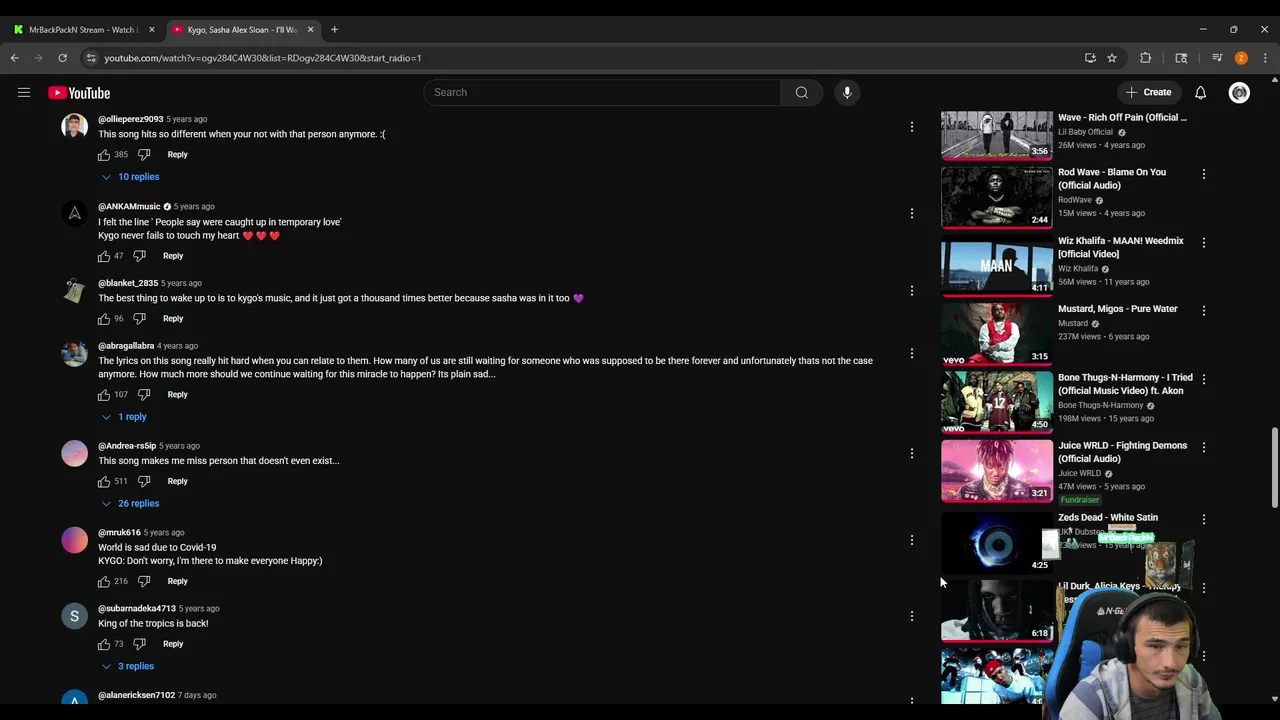
Task: Open Rod Wave Blame On You title
Action: tap(1112, 179)
